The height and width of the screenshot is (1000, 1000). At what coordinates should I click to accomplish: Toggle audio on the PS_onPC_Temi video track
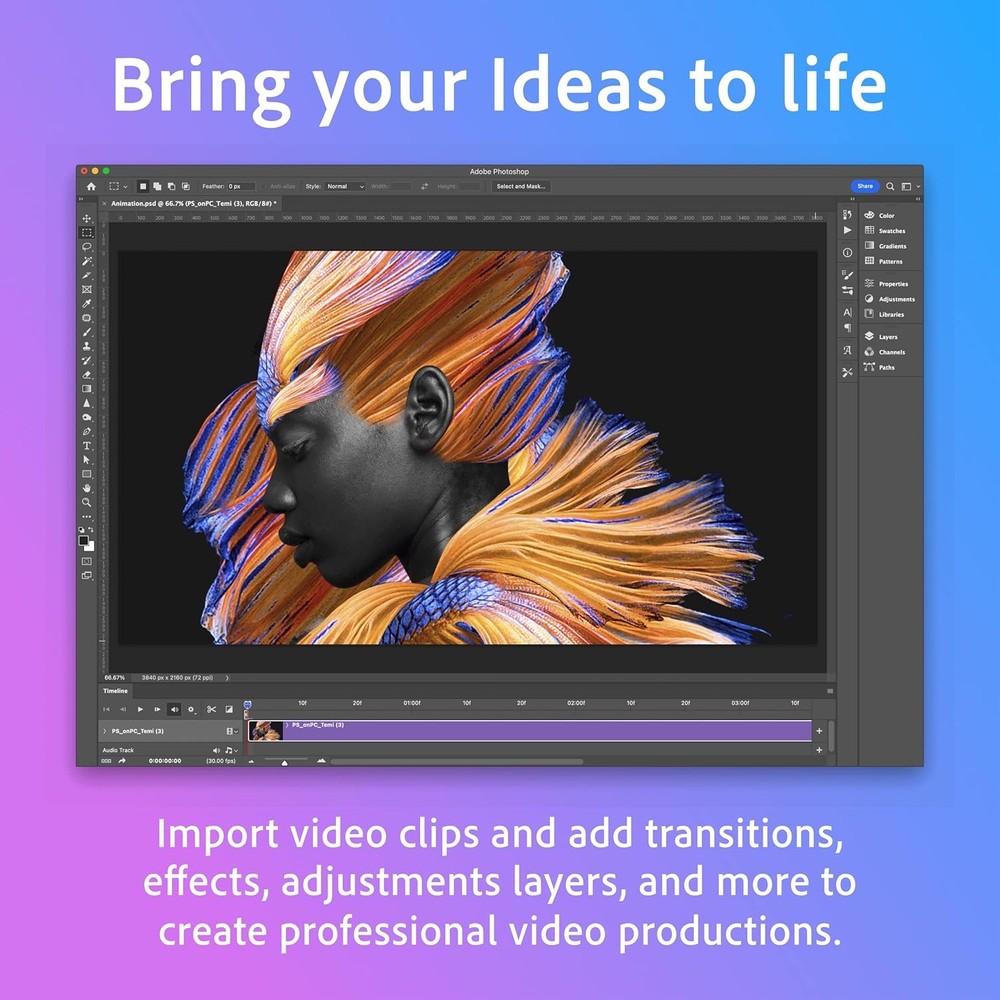(x=231, y=731)
